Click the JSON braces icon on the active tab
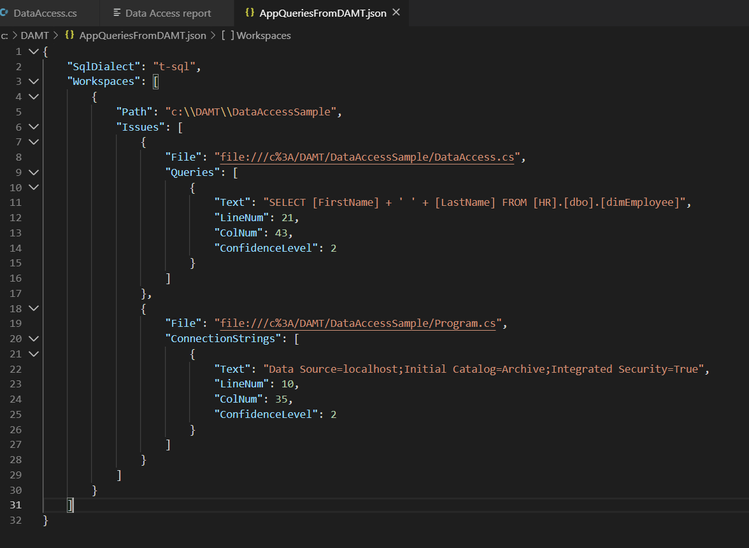The height and width of the screenshot is (548, 749). [249, 13]
